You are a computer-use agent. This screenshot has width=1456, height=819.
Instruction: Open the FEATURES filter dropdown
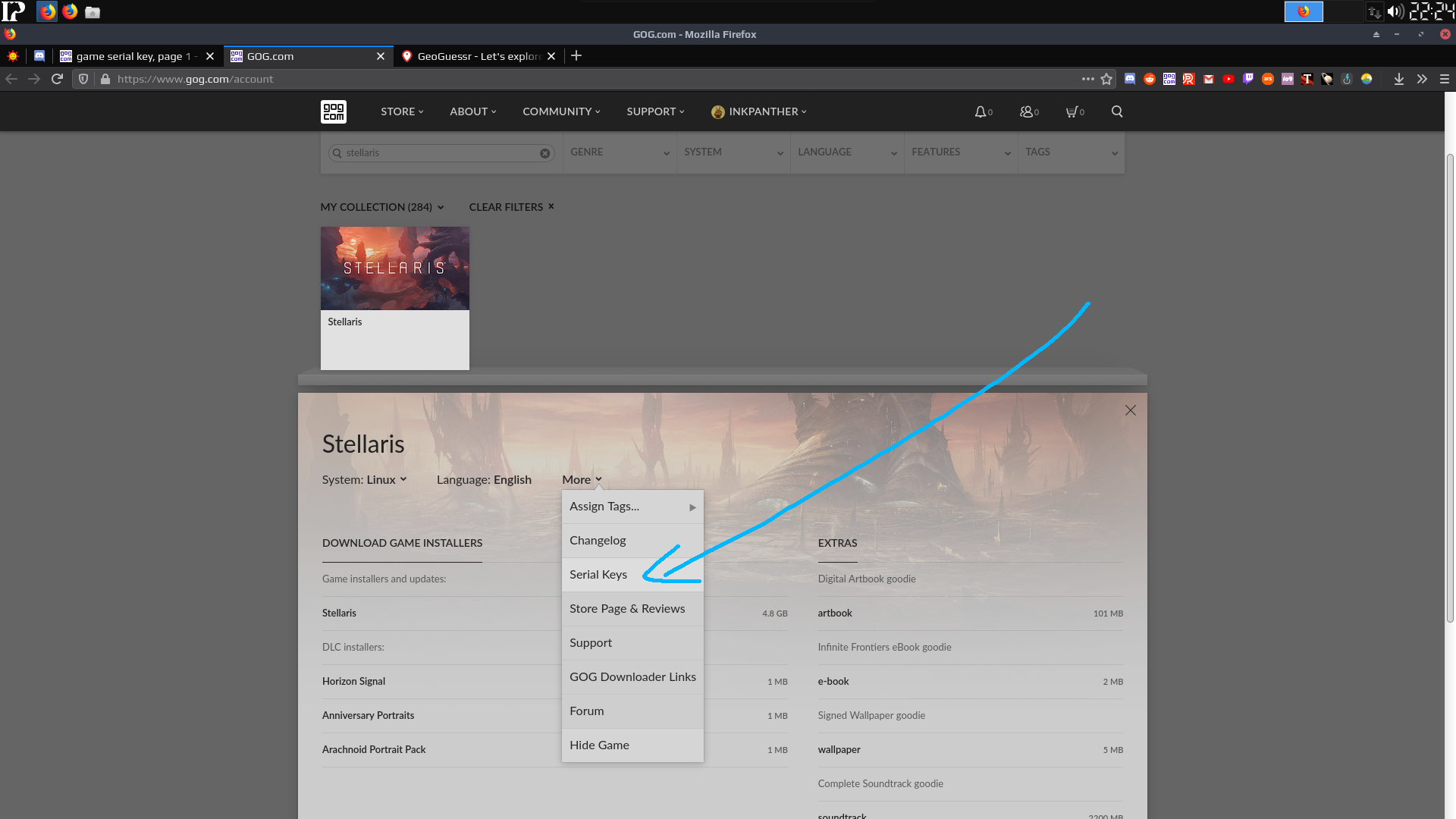(961, 152)
